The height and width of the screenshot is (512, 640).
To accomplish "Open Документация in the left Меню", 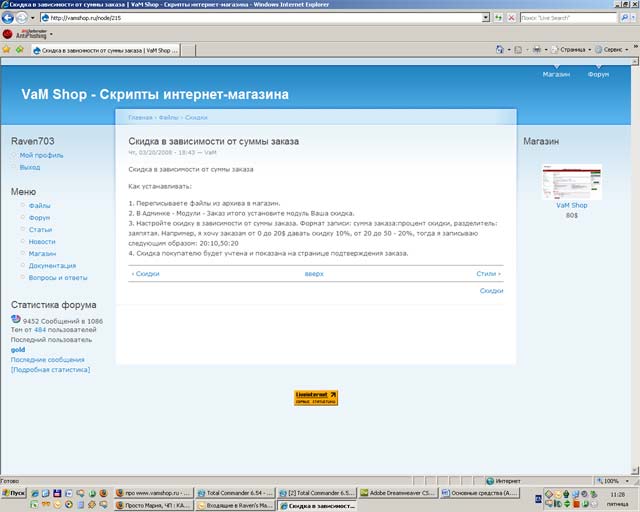I will coord(52,265).
